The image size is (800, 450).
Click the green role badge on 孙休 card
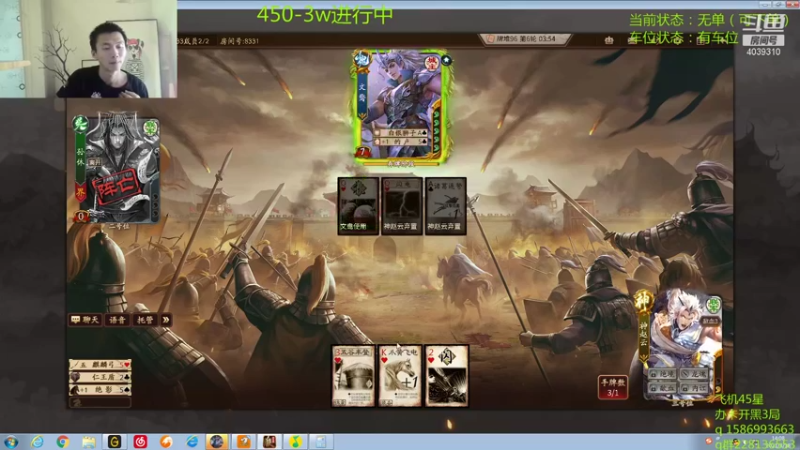click(x=152, y=128)
